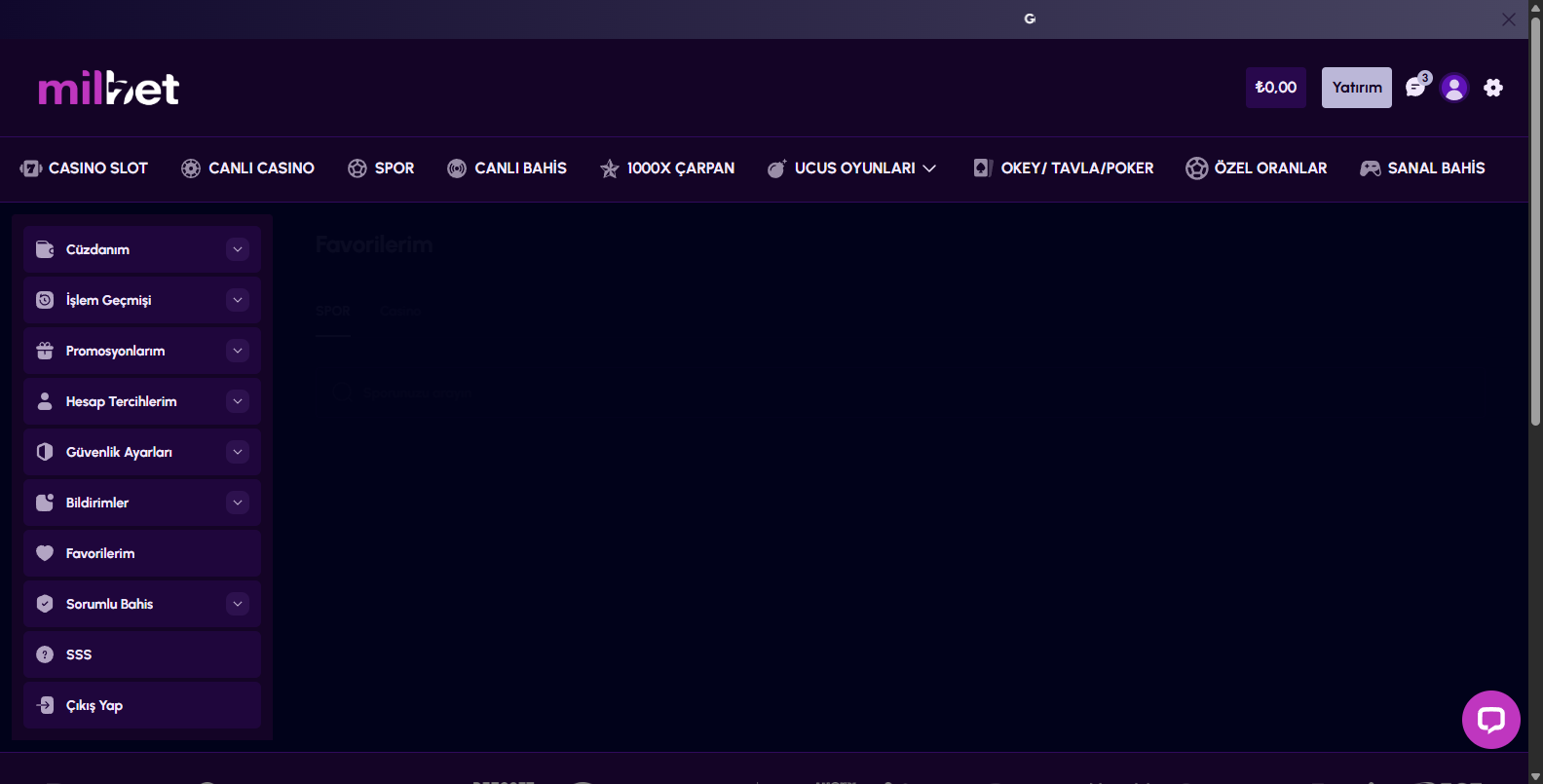Open Okey/ Tavla/Poker menu item
Image resolution: width=1543 pixels, height=784 pixels.
pos(1064,168)
